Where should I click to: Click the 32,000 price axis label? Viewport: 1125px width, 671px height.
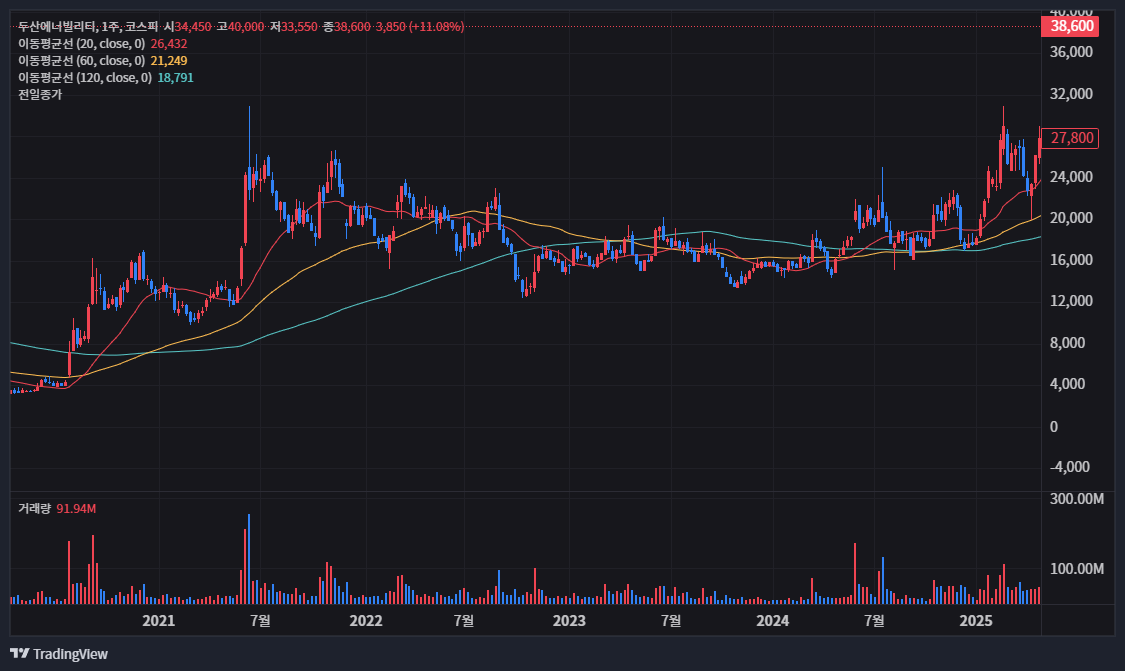1071,94
